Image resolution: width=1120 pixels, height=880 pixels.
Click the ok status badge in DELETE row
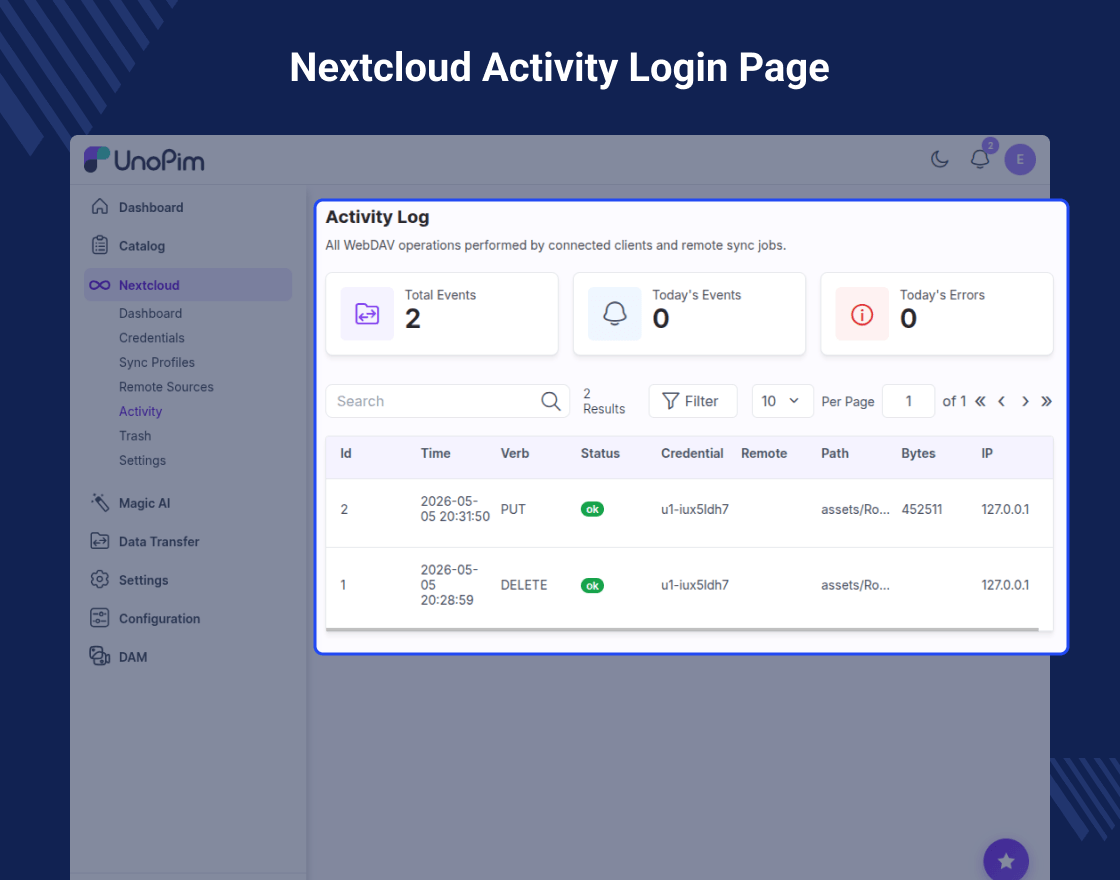coord(592,586)
